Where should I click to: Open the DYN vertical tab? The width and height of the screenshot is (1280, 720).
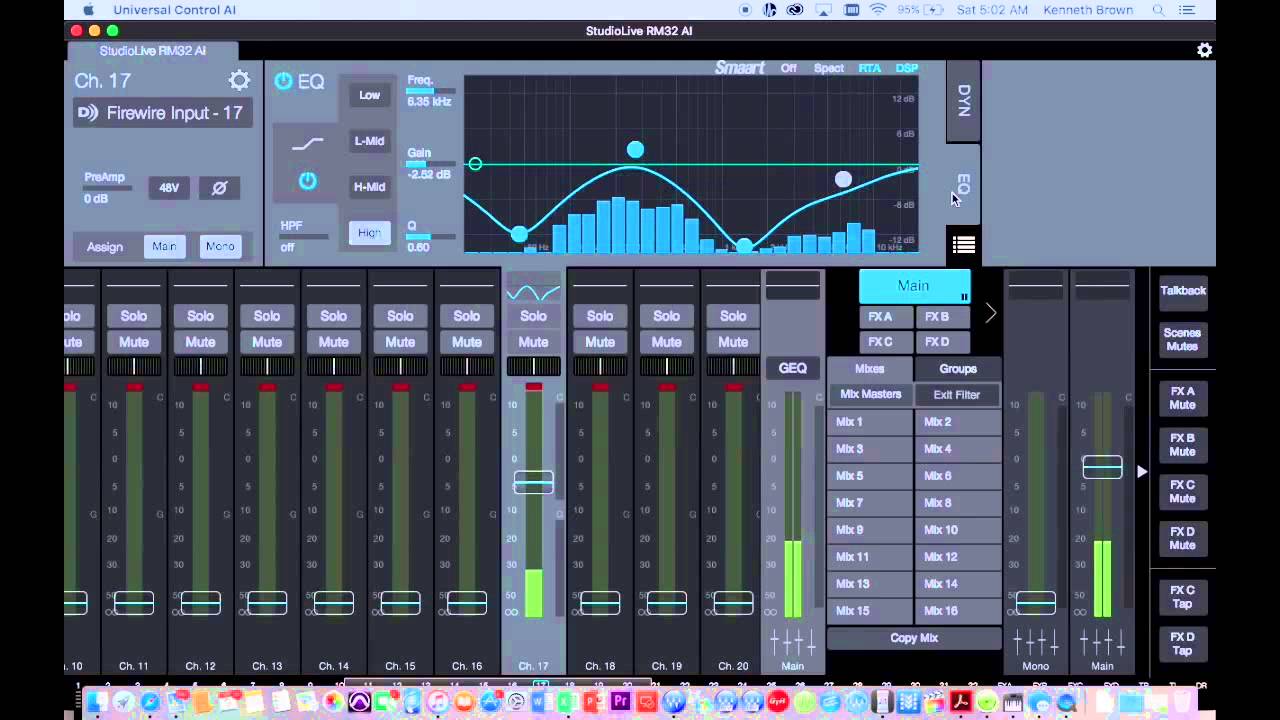click(963, 102)
